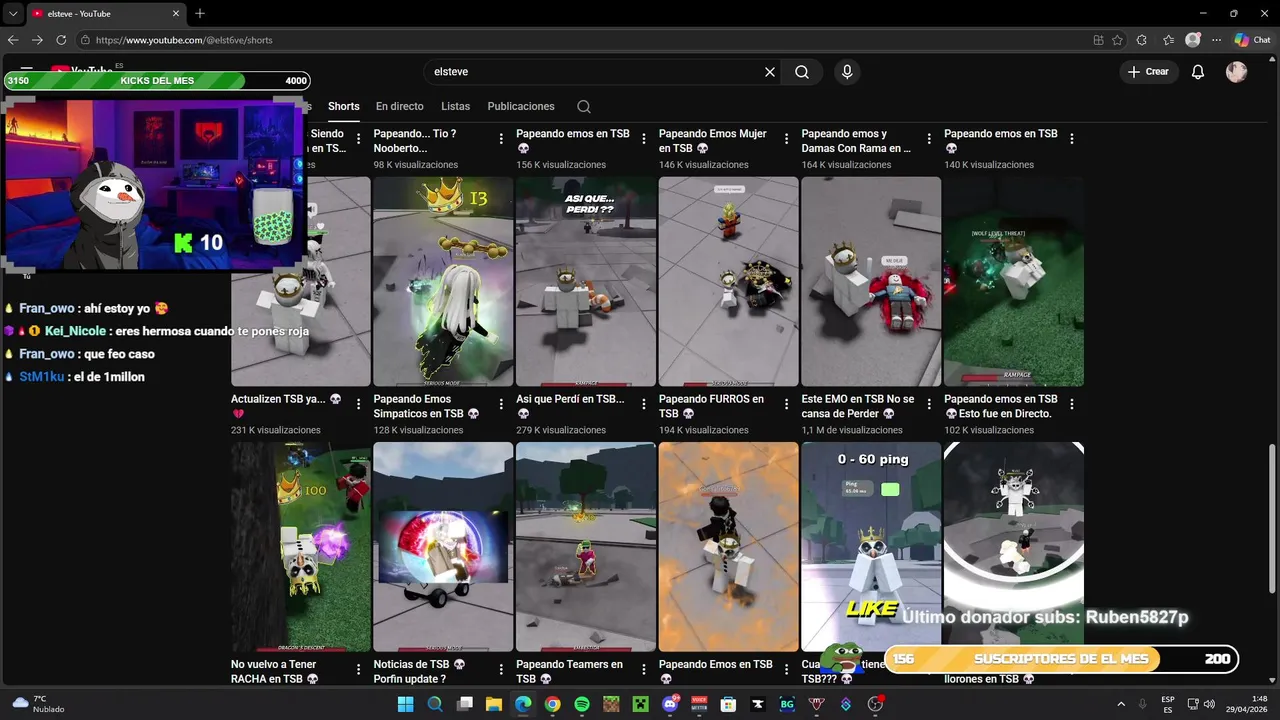
Task: Open volume control in system tray
Action: 1209,704
